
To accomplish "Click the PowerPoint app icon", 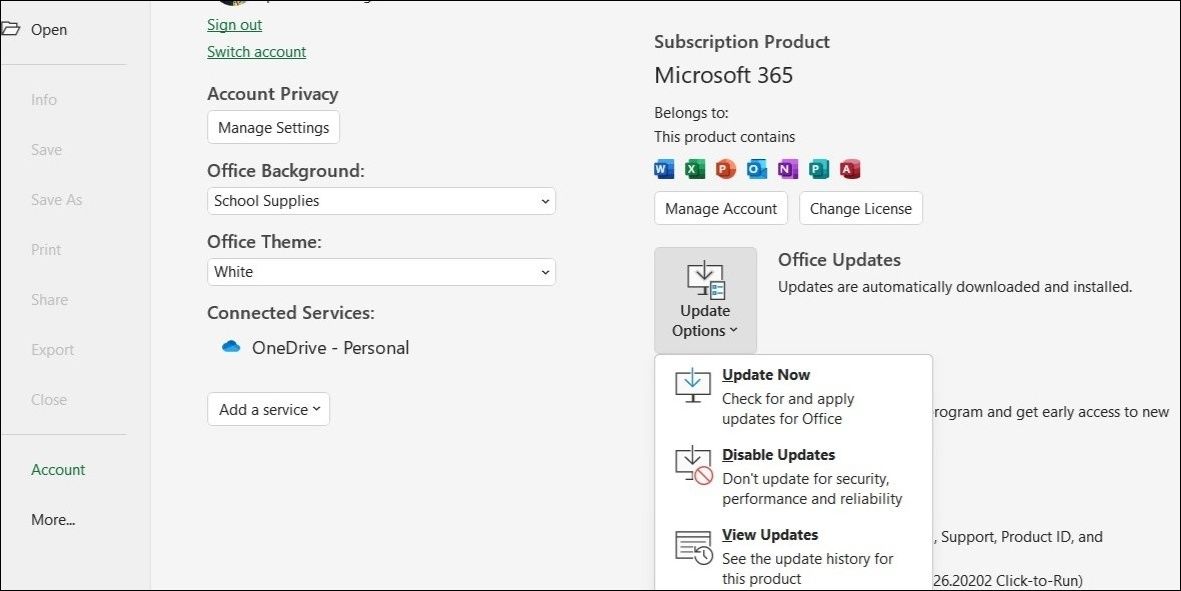I will (x=725, y=169).
